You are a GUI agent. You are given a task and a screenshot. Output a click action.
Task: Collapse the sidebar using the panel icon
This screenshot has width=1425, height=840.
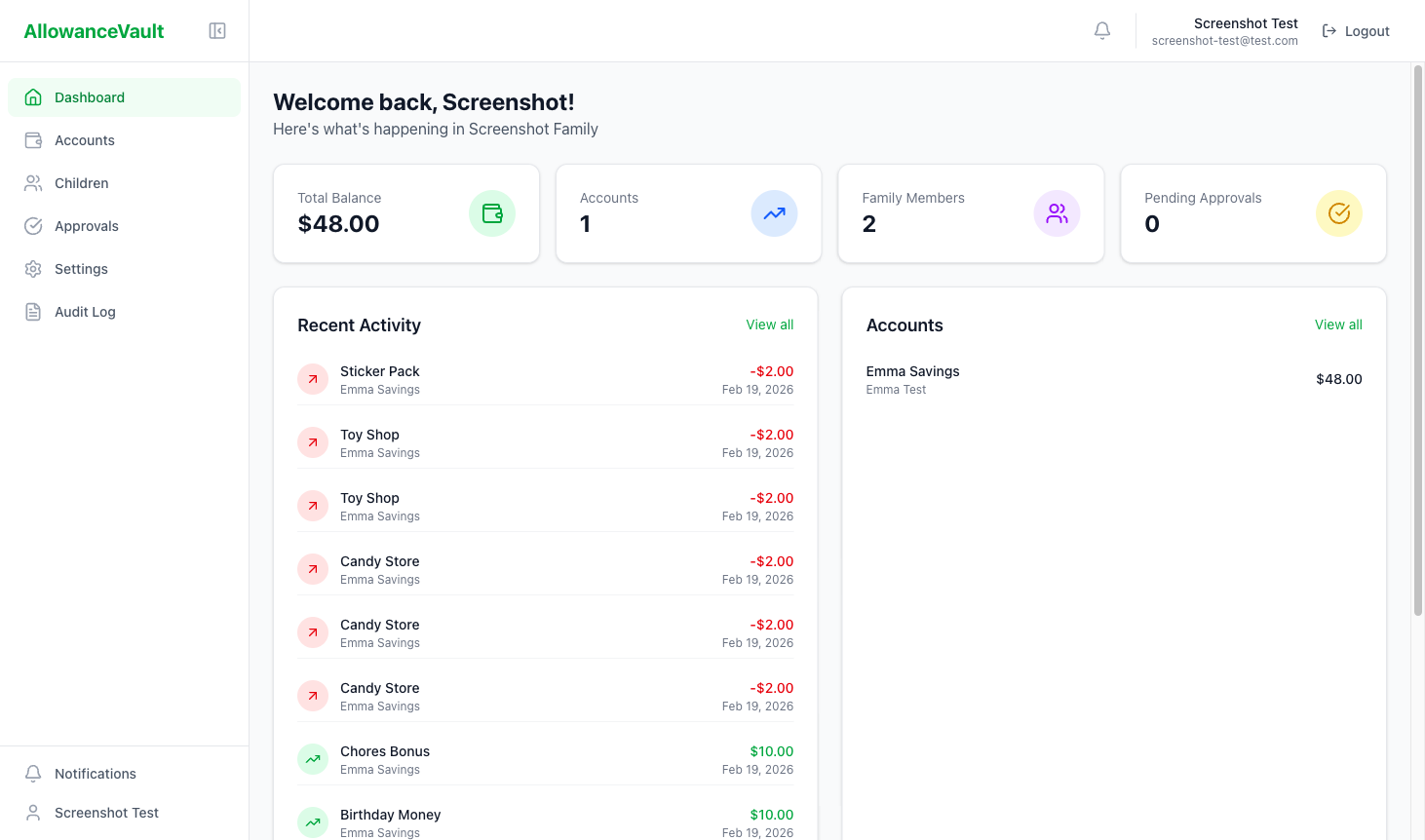coord(216,30)
